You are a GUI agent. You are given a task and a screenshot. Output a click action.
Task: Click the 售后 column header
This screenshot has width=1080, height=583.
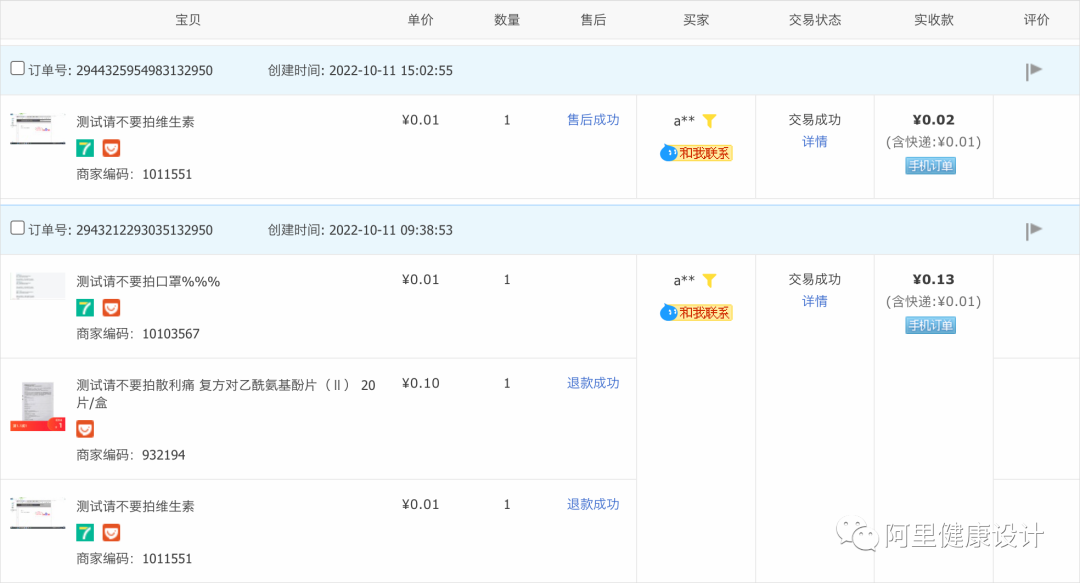(593, 20)
